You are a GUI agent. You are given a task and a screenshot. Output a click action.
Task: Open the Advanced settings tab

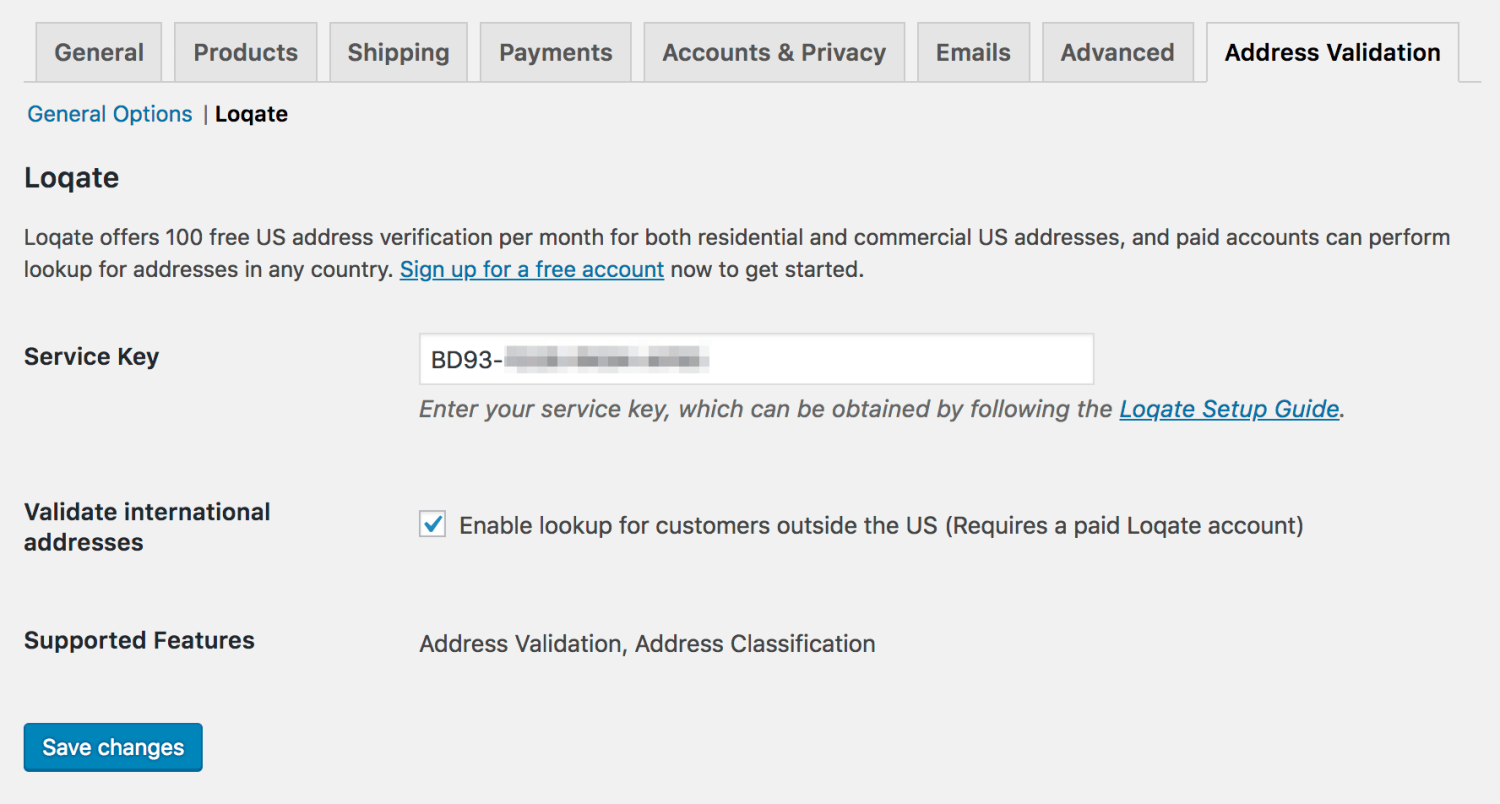pyautogui.click(x=1117, y=51)
